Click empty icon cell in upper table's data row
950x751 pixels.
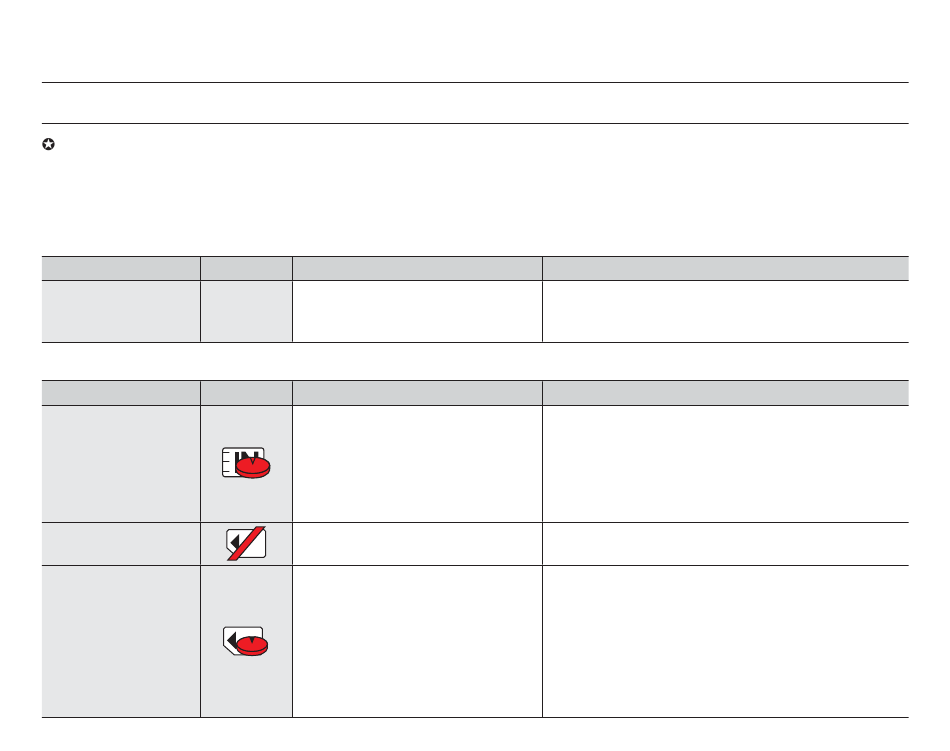(x=247, y=311)
